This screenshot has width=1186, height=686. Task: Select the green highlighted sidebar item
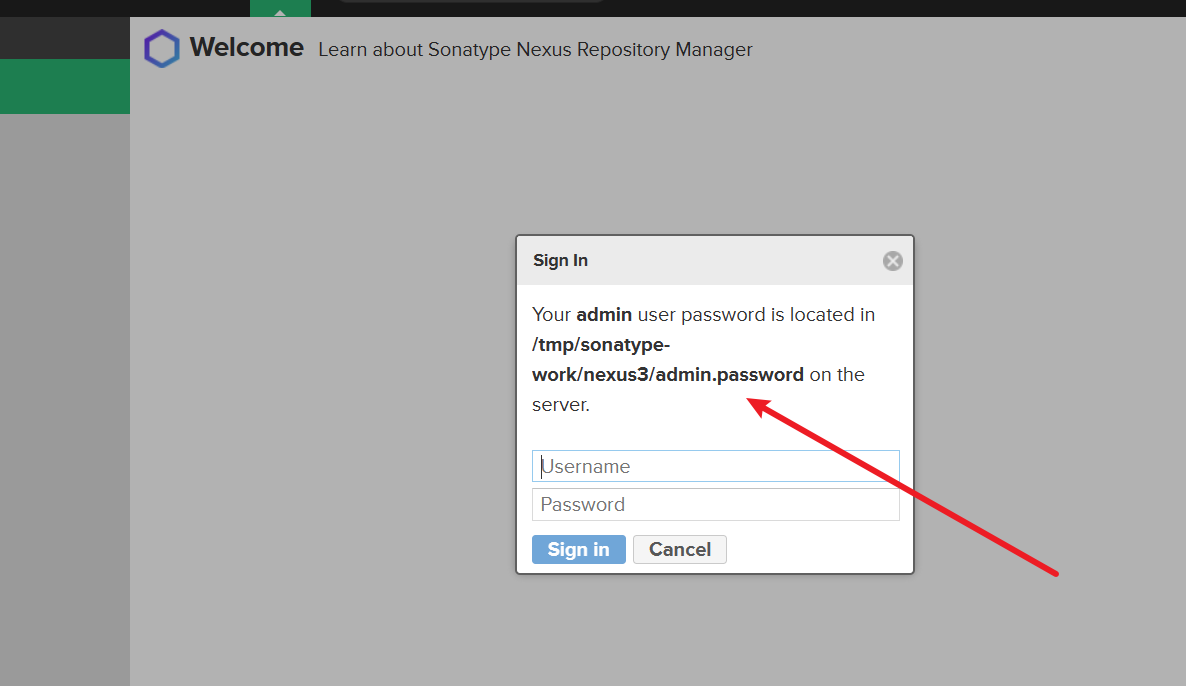(x=65, y=86)
